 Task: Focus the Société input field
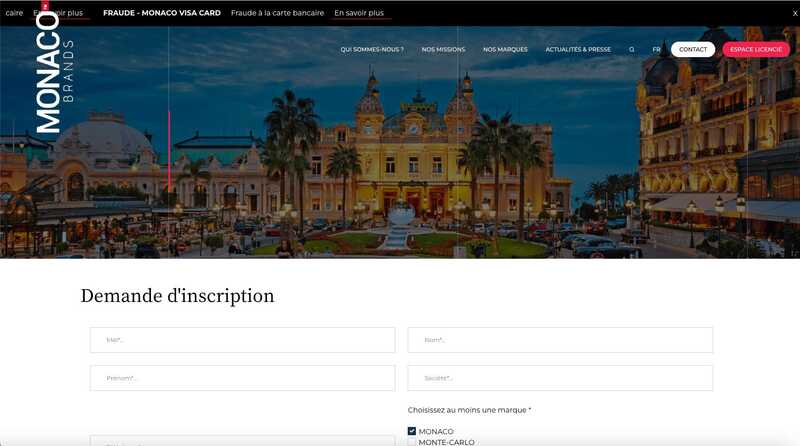point(560,378)
